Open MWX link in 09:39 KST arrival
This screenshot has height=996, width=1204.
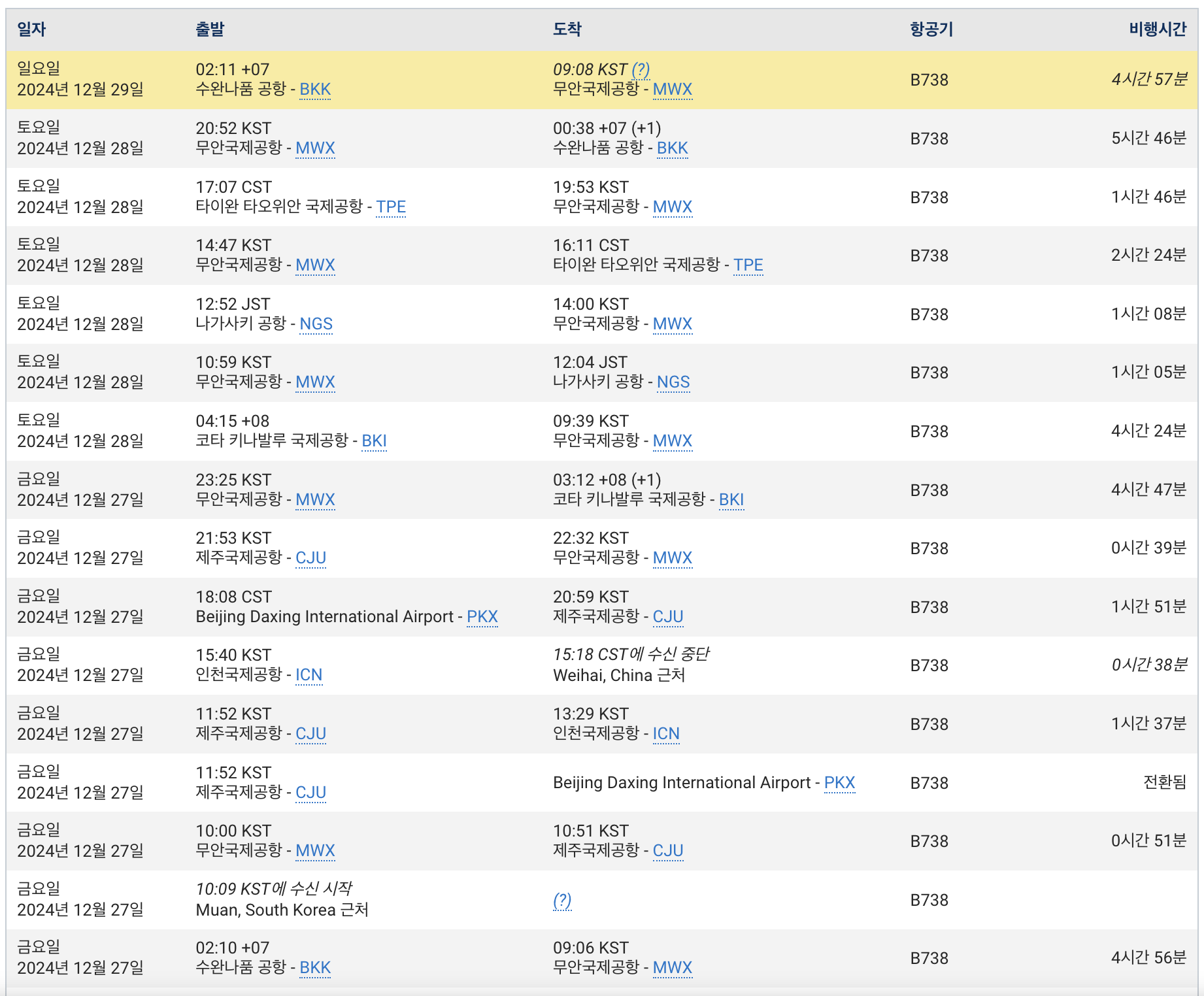click(x=673, y=441)
